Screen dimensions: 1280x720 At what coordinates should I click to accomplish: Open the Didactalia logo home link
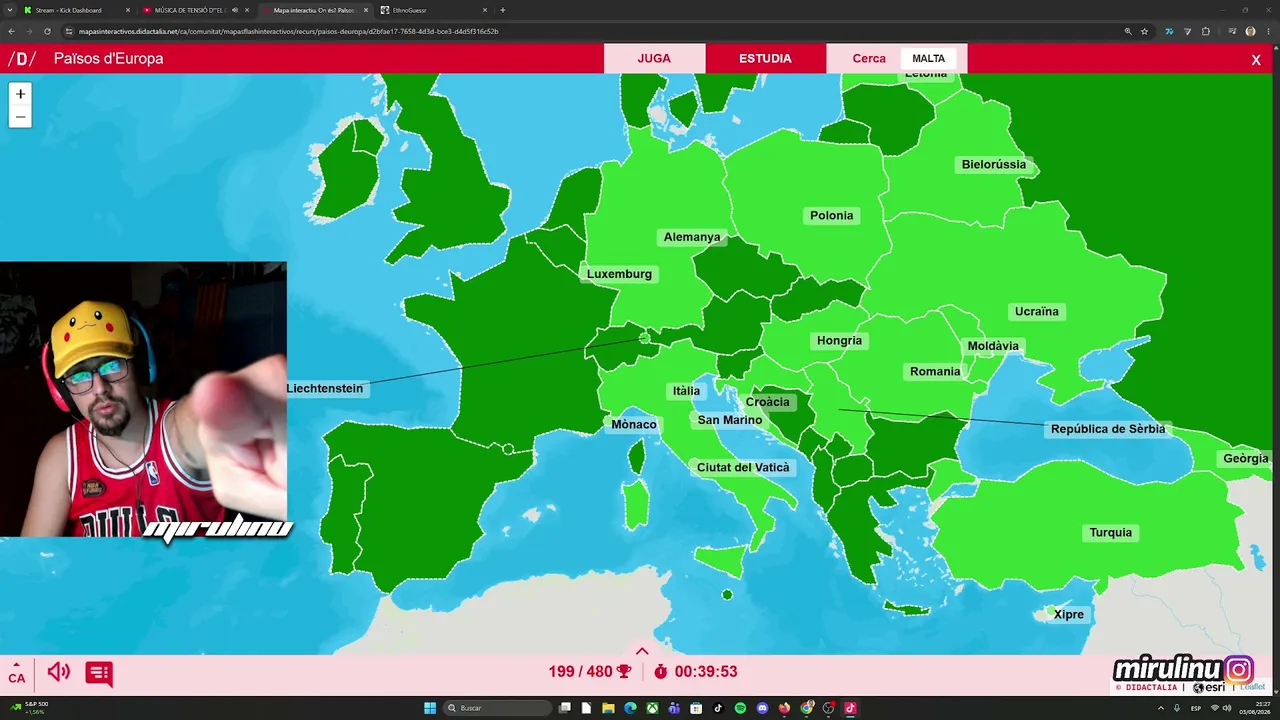22,59
